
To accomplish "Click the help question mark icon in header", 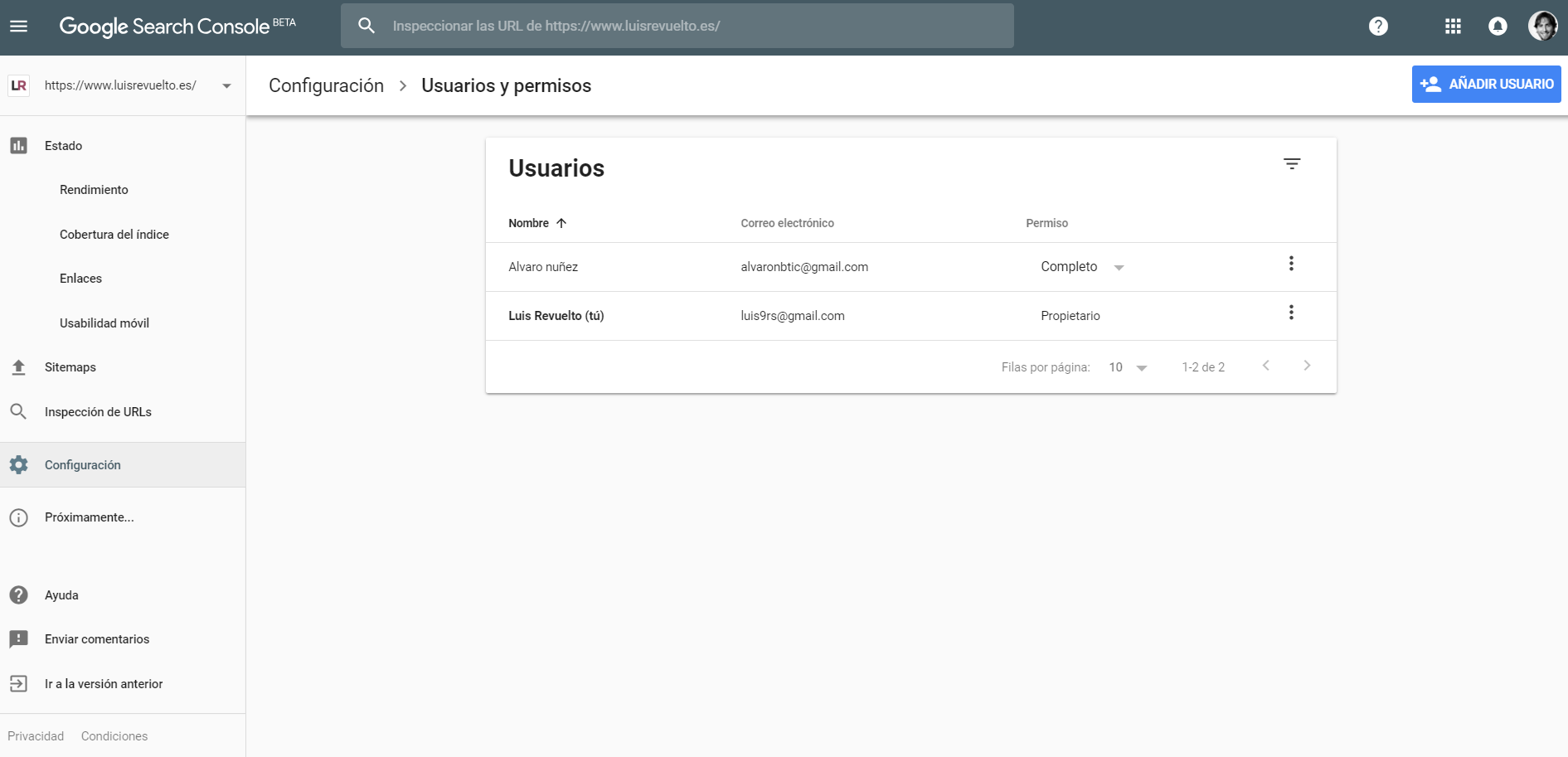I will 1378,27.
